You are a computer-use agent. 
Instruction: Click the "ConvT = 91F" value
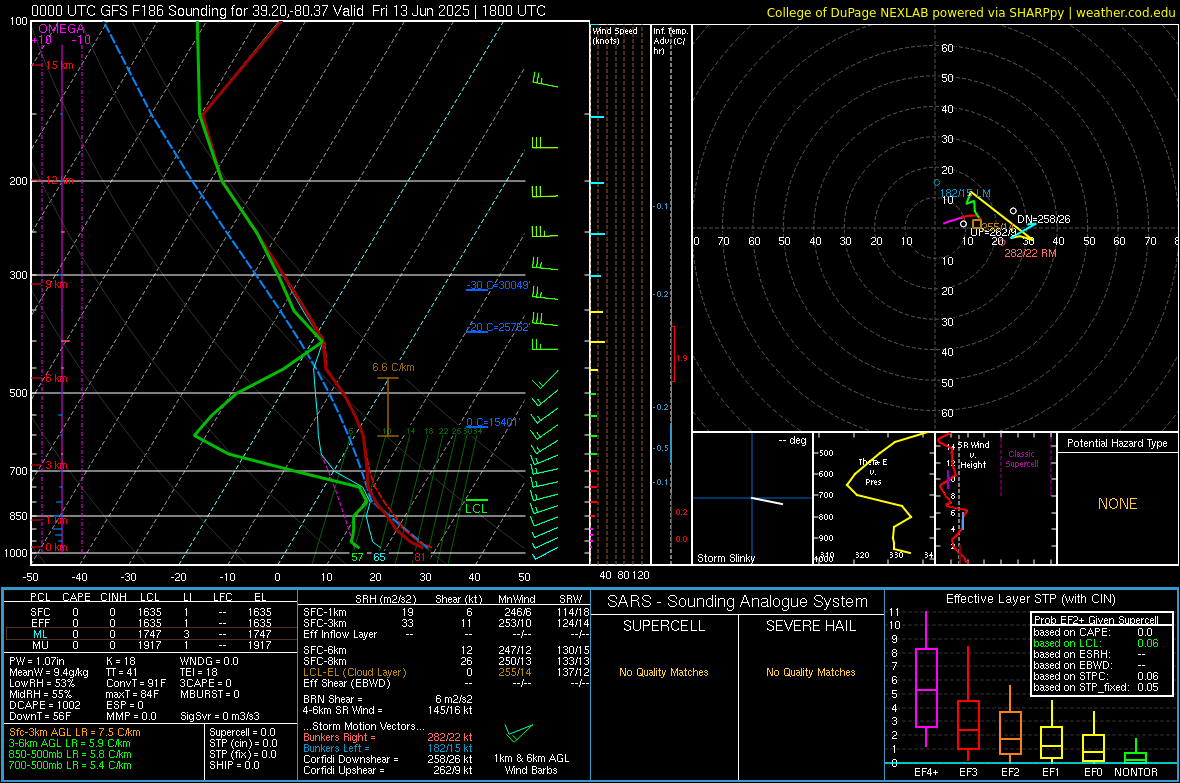click(136, 683)
